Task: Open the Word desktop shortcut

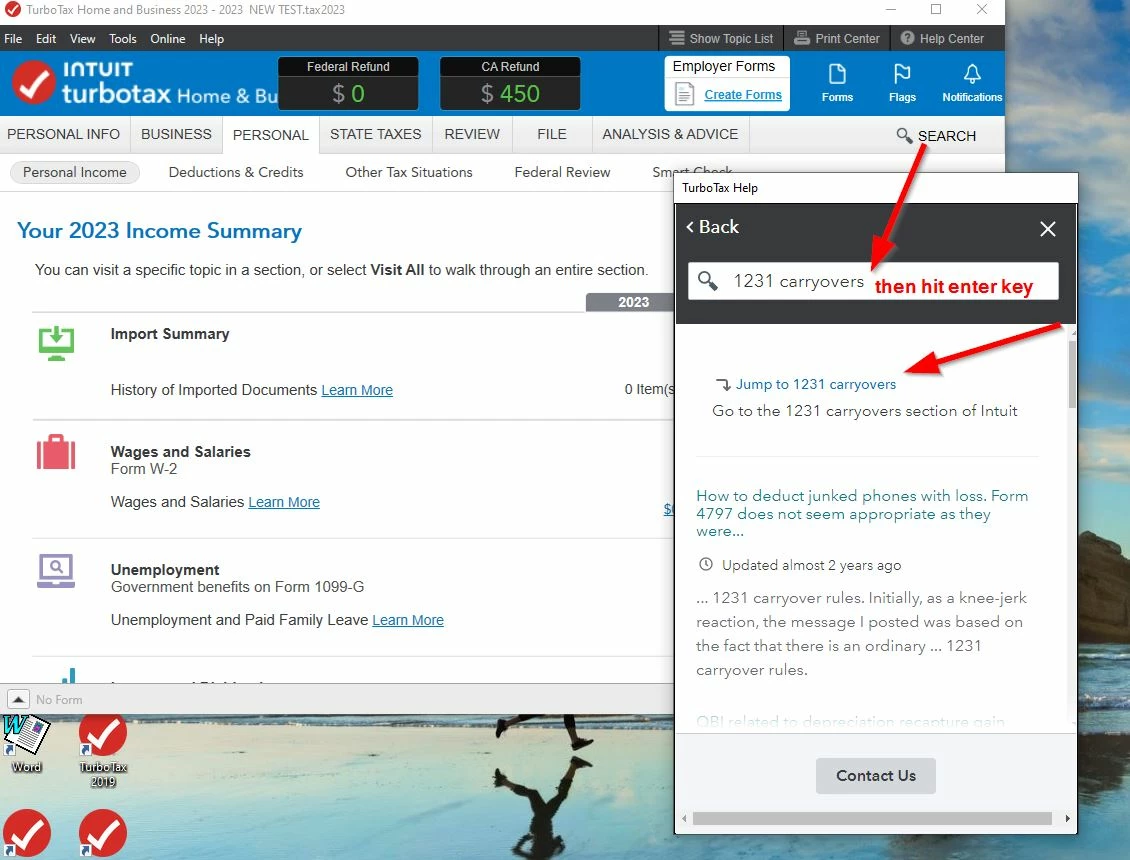Action: click(26, 744)
